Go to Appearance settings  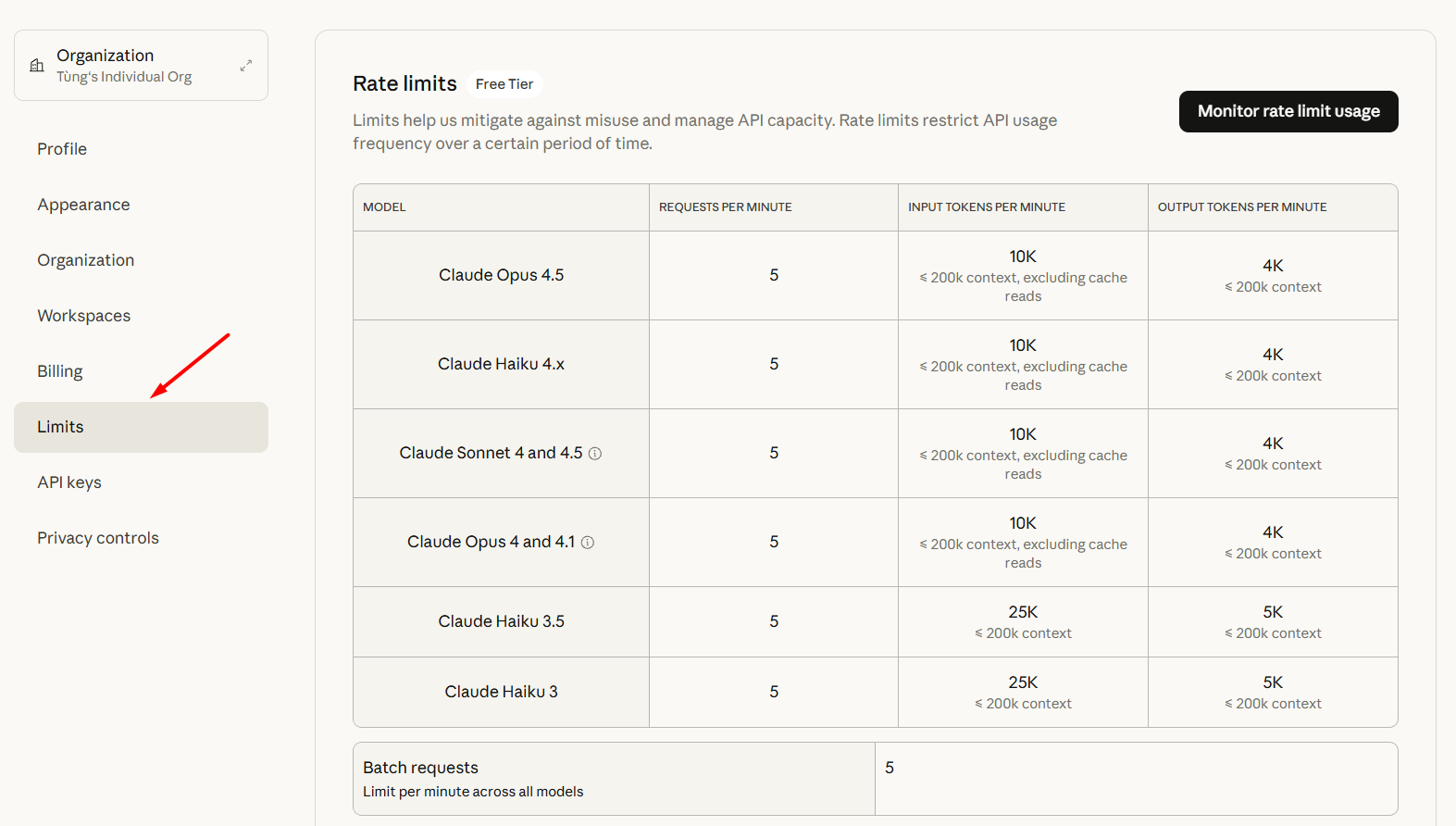83,205
